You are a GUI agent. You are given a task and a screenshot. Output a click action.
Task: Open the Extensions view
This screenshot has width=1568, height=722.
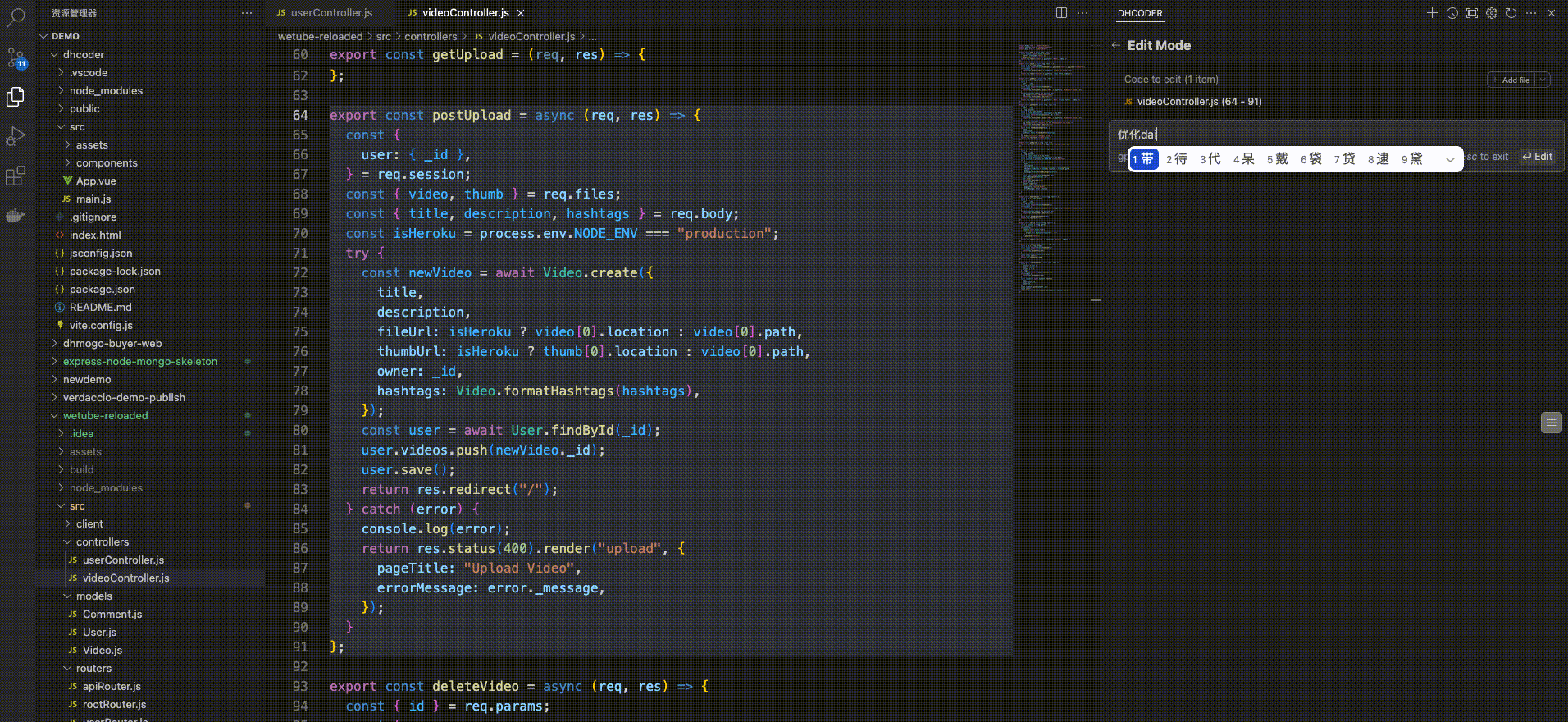[16, 176]
